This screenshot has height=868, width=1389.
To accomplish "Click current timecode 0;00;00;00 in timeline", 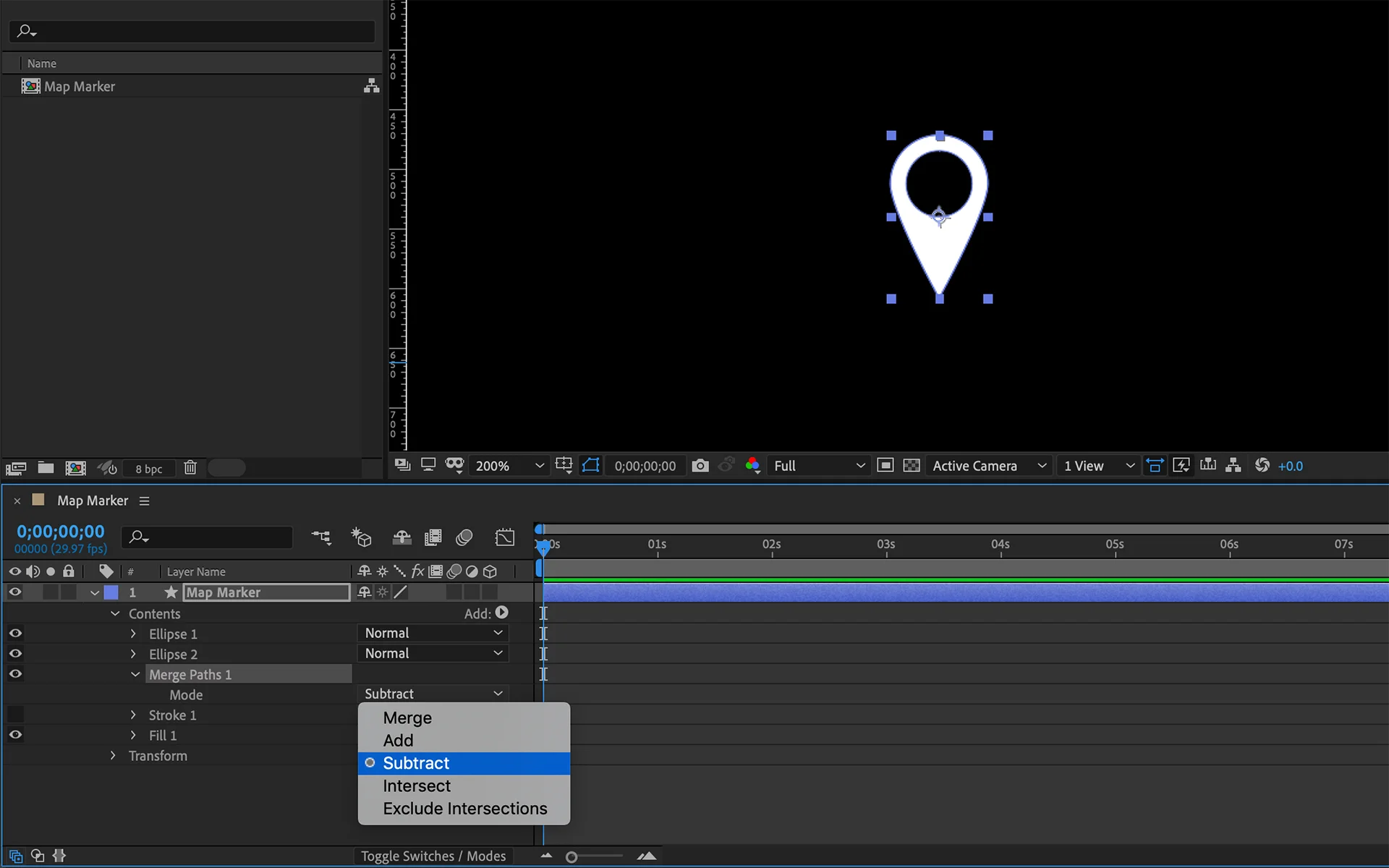I will click(61, 532).
